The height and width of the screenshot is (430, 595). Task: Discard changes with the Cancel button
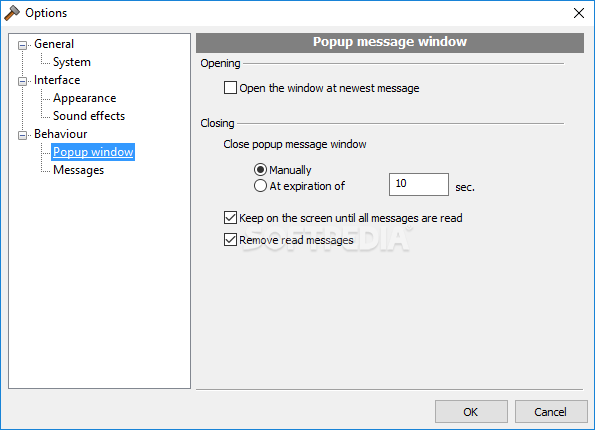pos(551,411)
